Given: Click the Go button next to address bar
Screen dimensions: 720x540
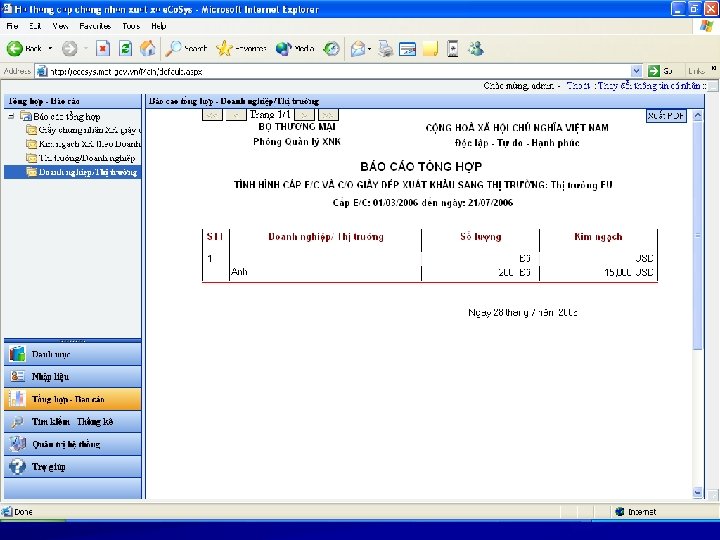Looking at the screenshot, I should pyautogui.click(x=660, y=71).
